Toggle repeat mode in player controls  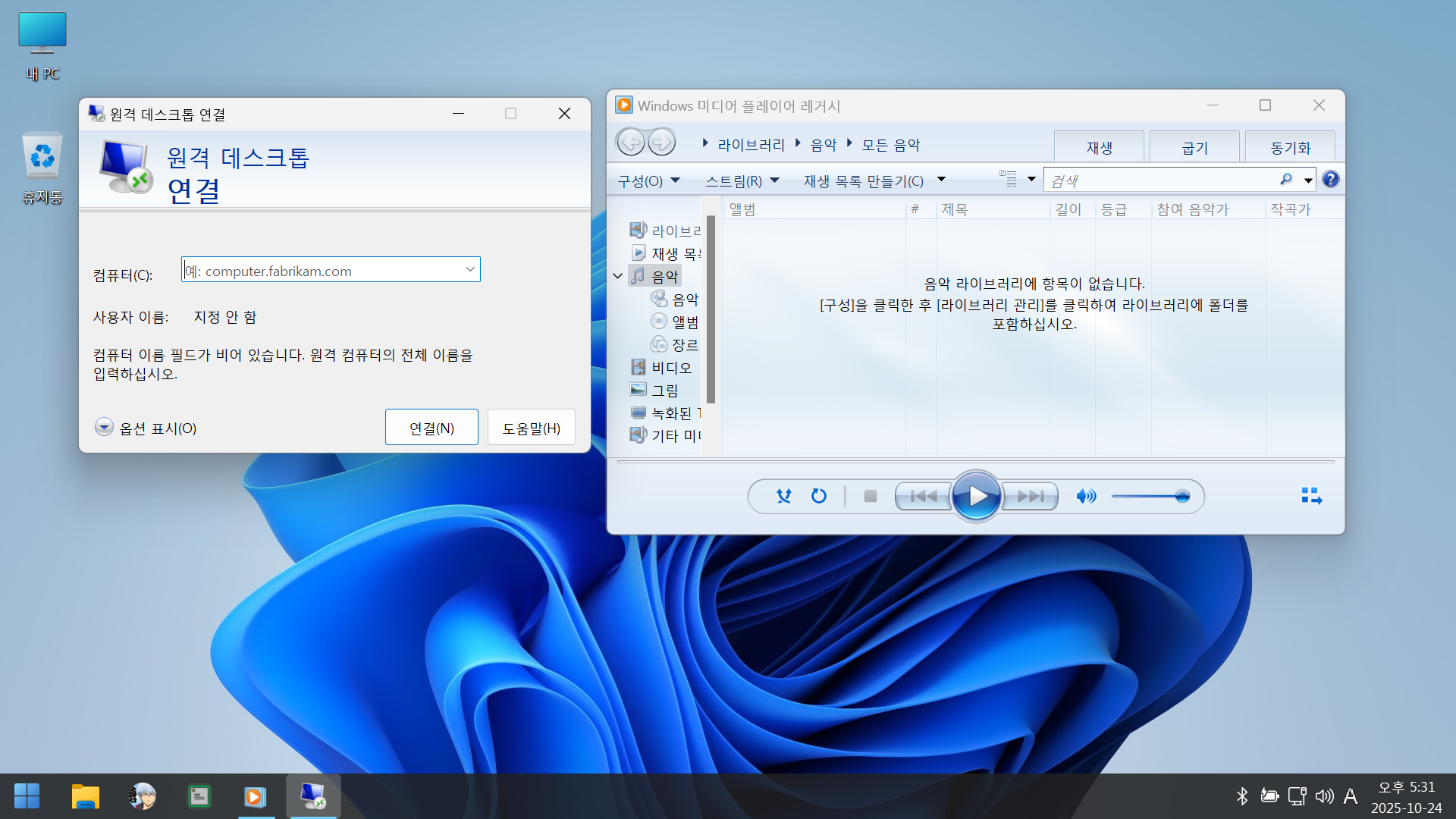[x=819, y=496]
